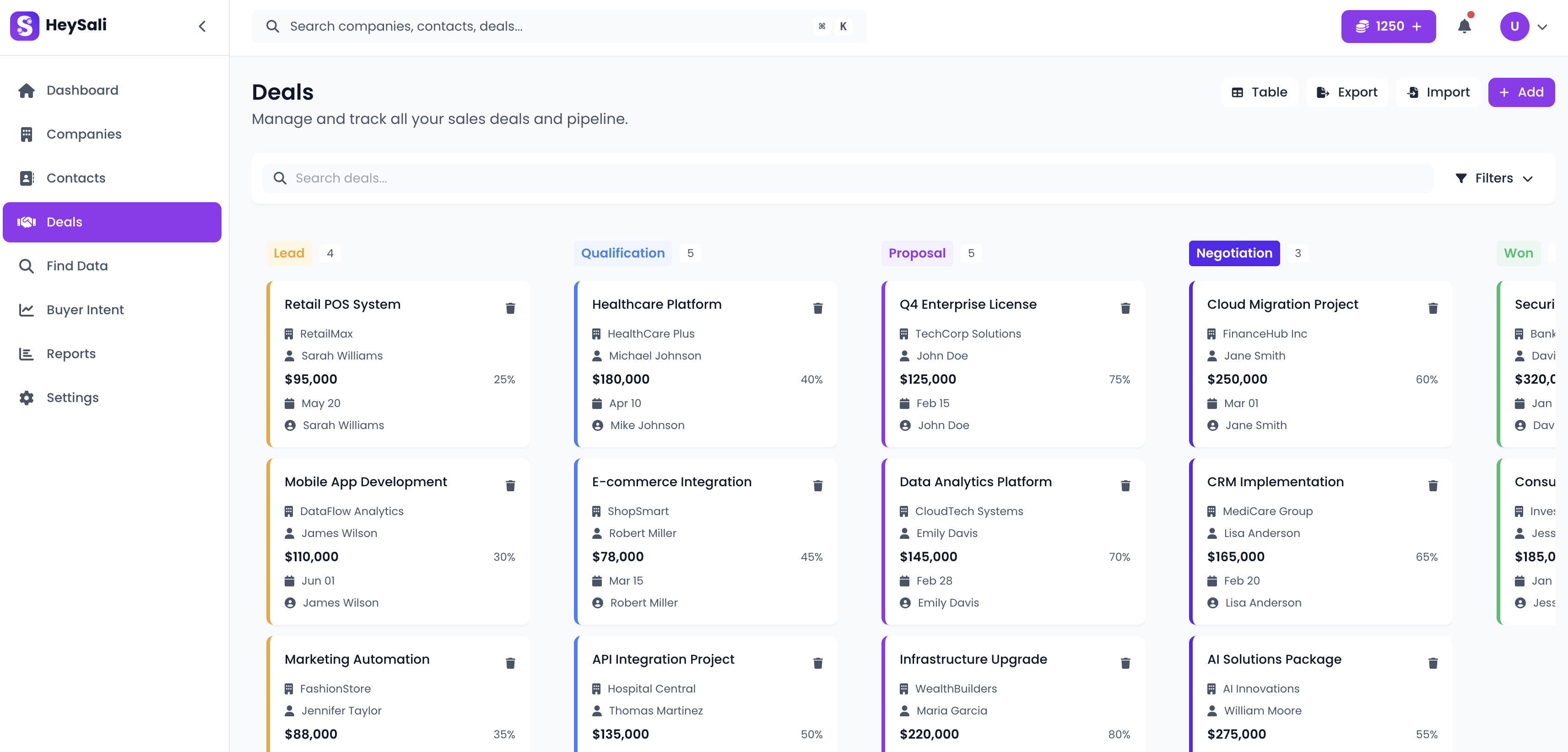Select the Companies icon in sidebar
1568x752 pixels.
click(x=27, y=134)
